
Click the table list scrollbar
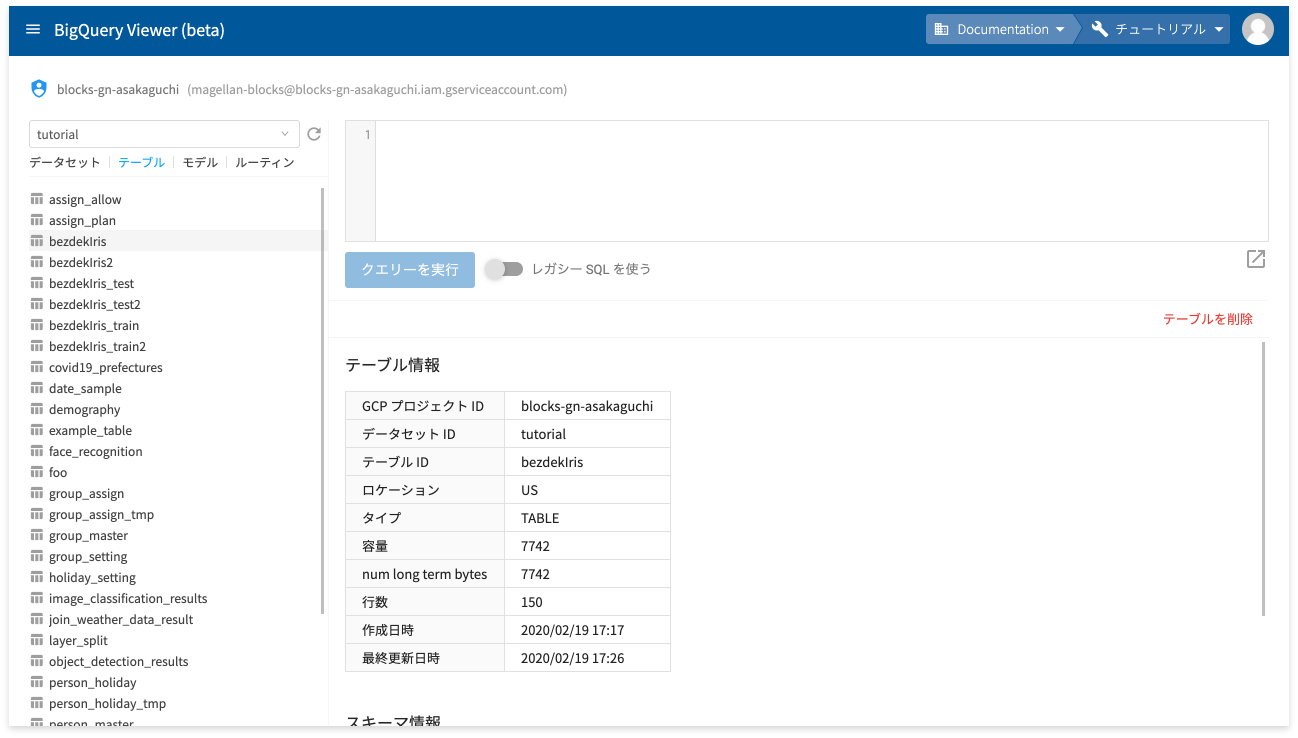click(x=322, y=400)
